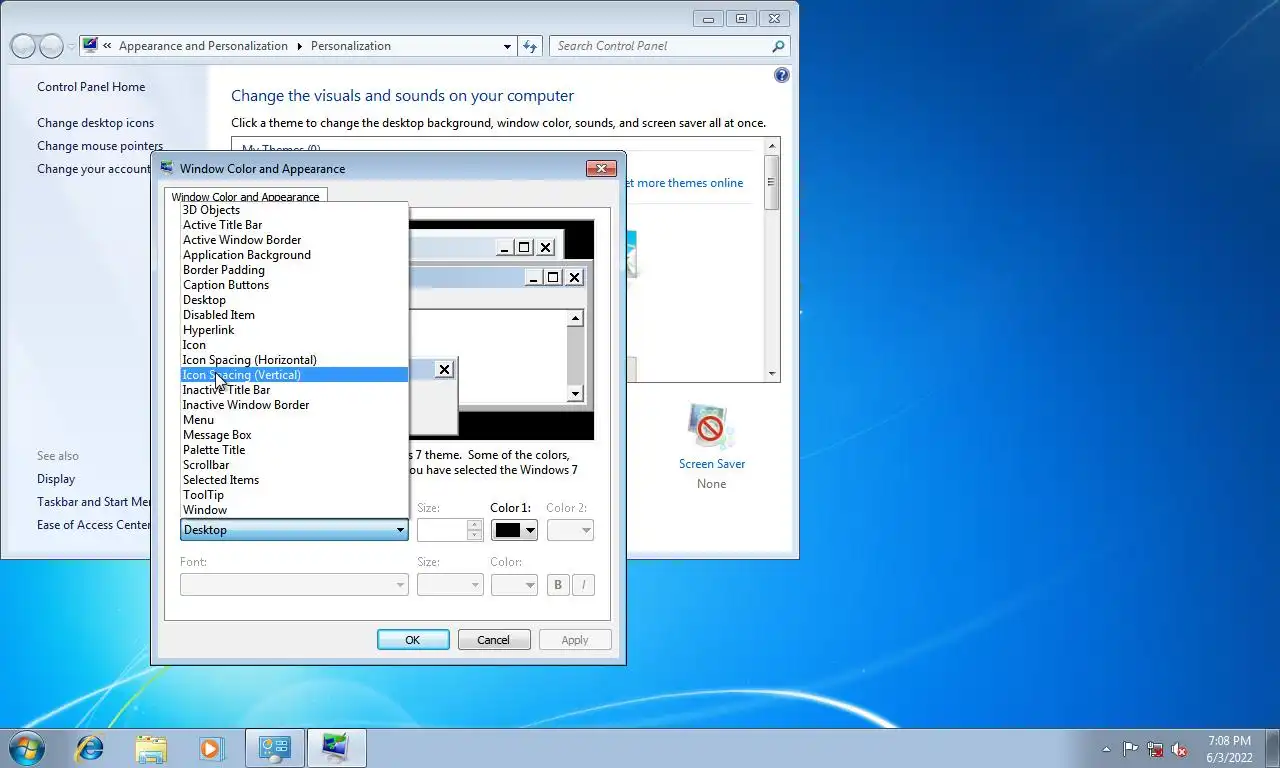Open Control Panel Home link
The height and width of the screenshot is (768, 1280).
[91, 87]
